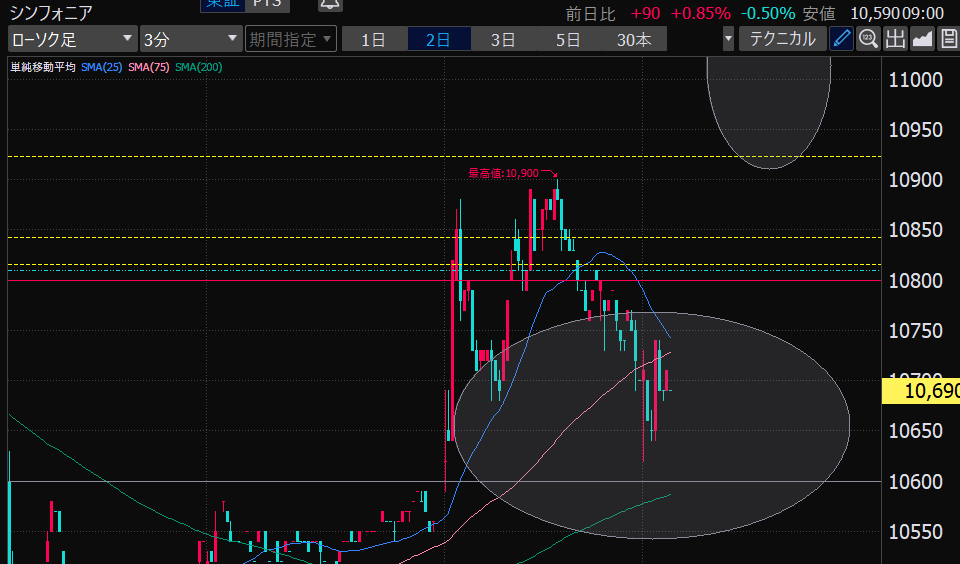Select the pencil drawing tool
The width and height of the screenshot is (960, 564).
tap(842, 39)
